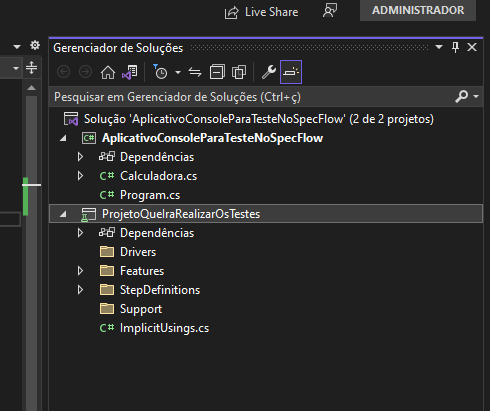Open the editor tab list dropdown arrow
Image resolution: width=490 pixels, height=411 pixels.
point(17,47)
